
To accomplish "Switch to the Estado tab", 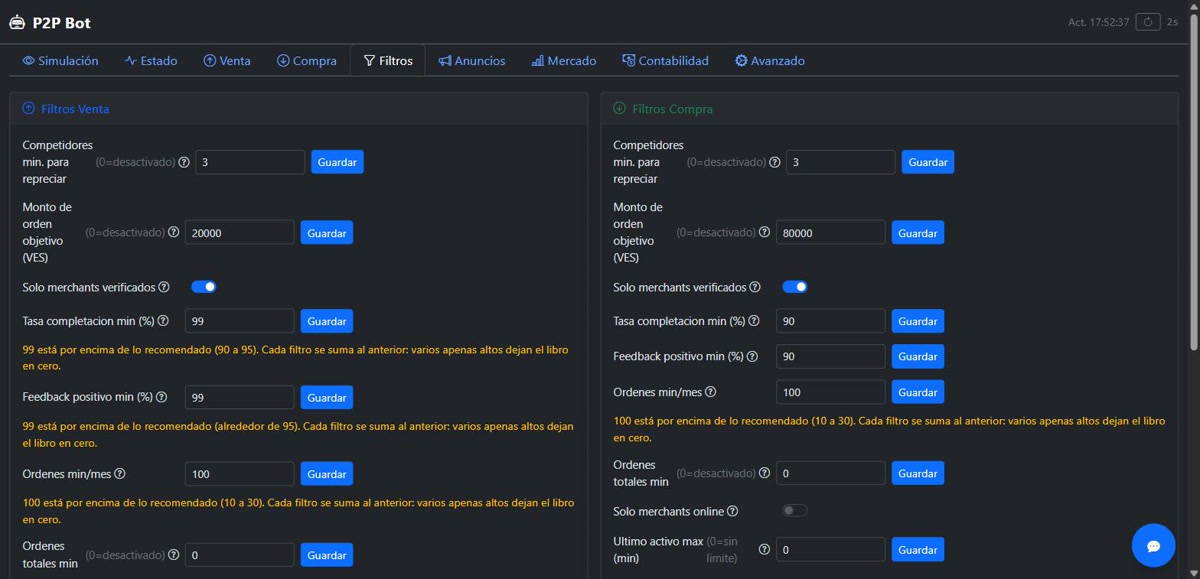I will click(x=151, y=61).
